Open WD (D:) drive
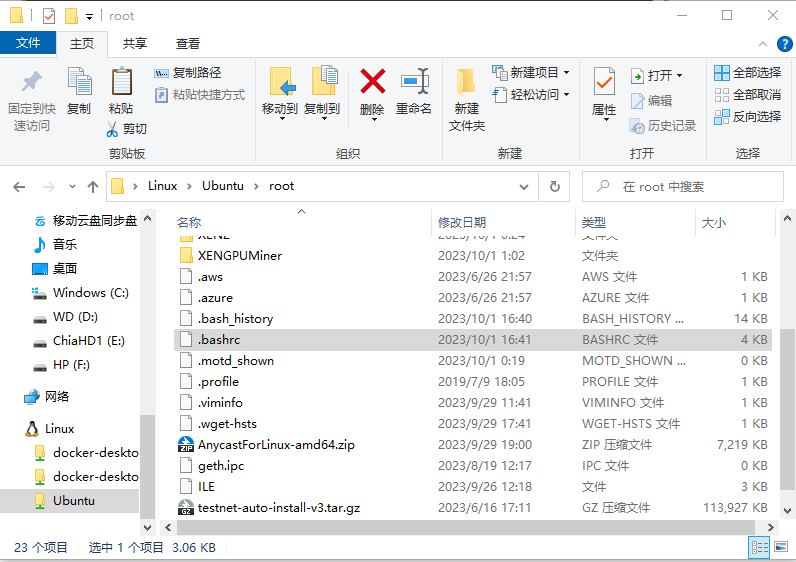 click(x=65, y=317)
